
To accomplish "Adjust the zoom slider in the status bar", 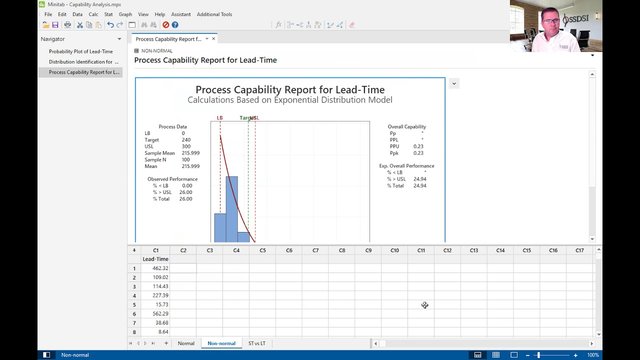I will coord(538,355).
